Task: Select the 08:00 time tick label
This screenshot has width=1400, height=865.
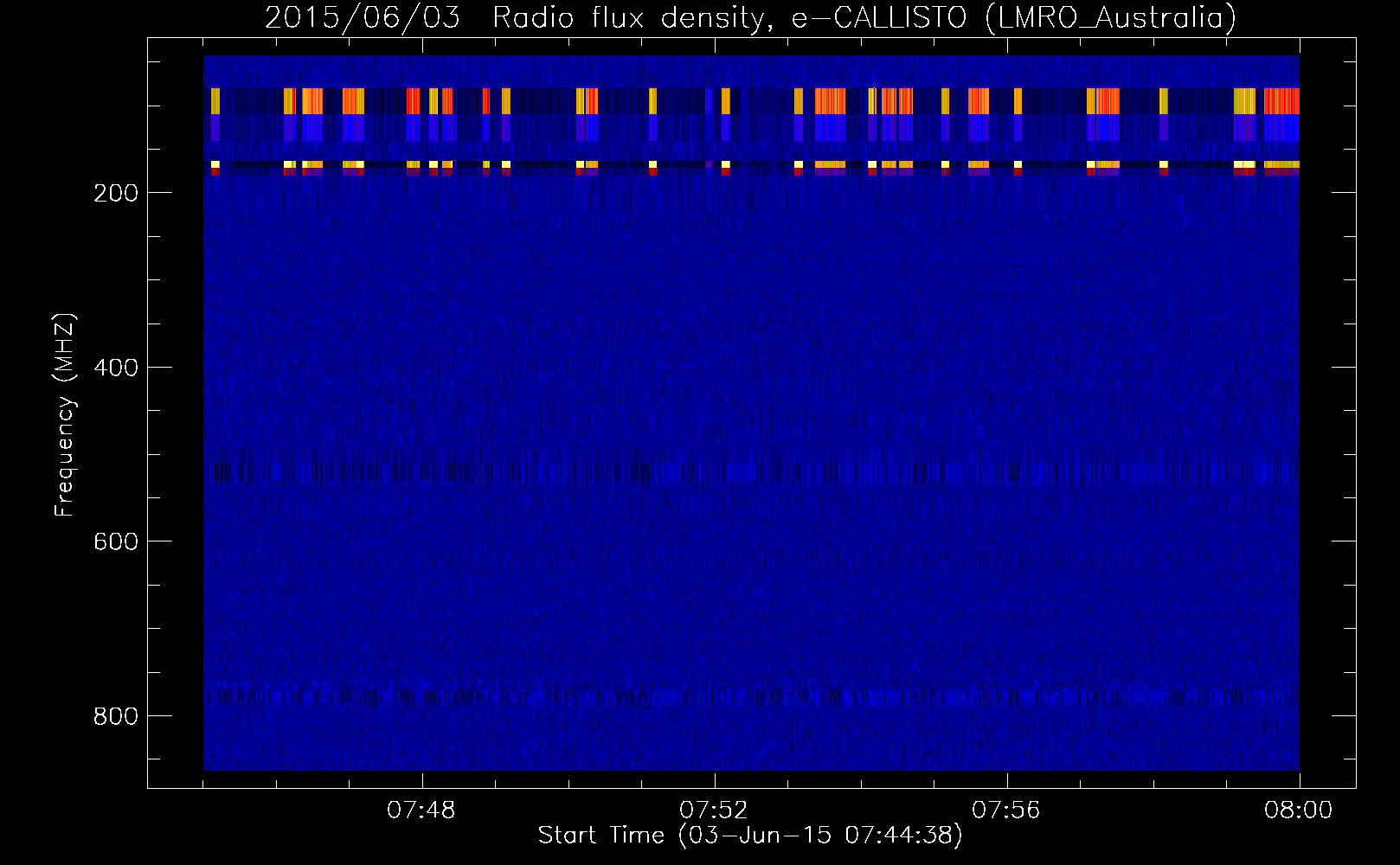Action: click(x=1298, y=811)
